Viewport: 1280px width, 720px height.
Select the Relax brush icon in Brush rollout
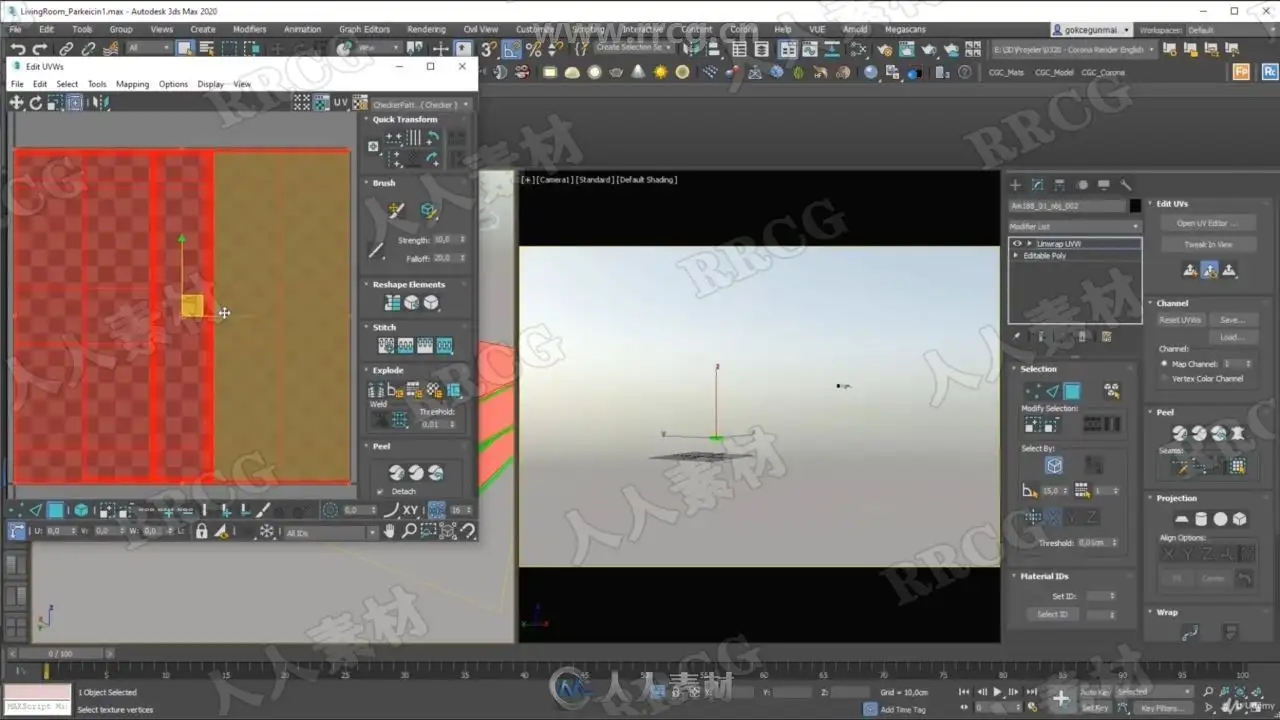(x=429, y=210)
